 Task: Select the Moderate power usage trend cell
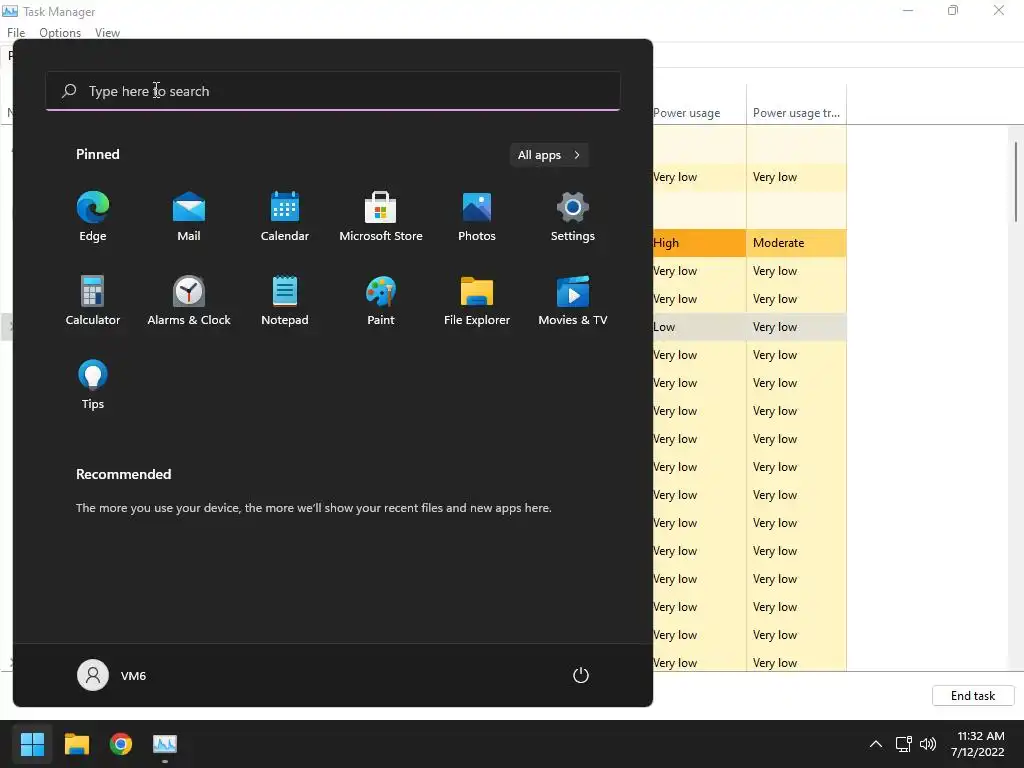(x=796, y=243)
